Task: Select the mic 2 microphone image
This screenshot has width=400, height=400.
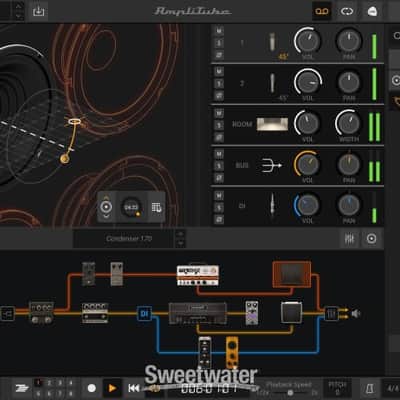Action: click(x=272, y=83)
